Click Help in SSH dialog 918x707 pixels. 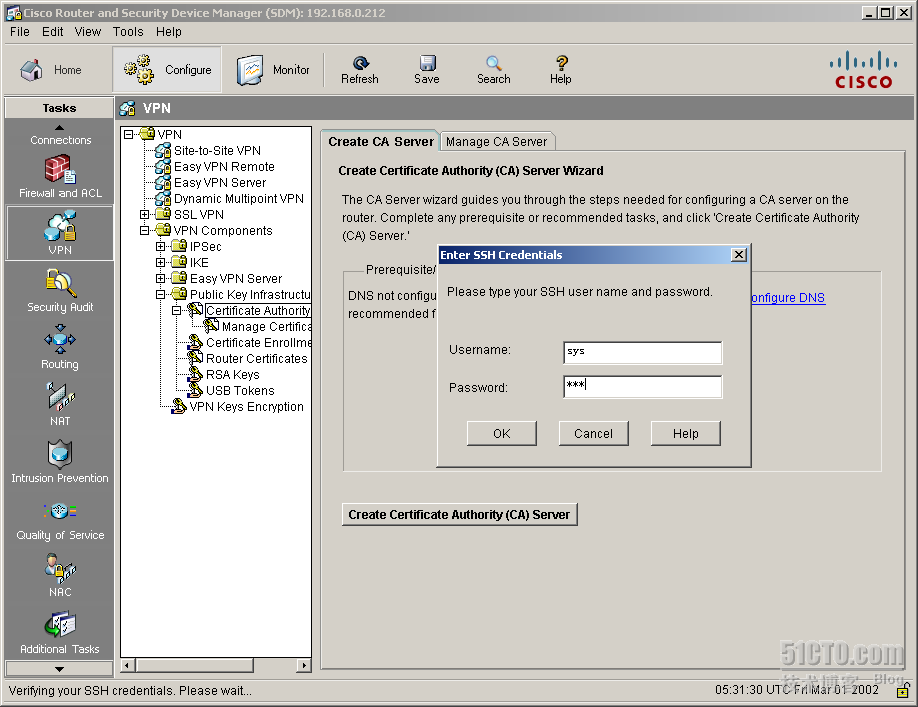tap(686, 434)
